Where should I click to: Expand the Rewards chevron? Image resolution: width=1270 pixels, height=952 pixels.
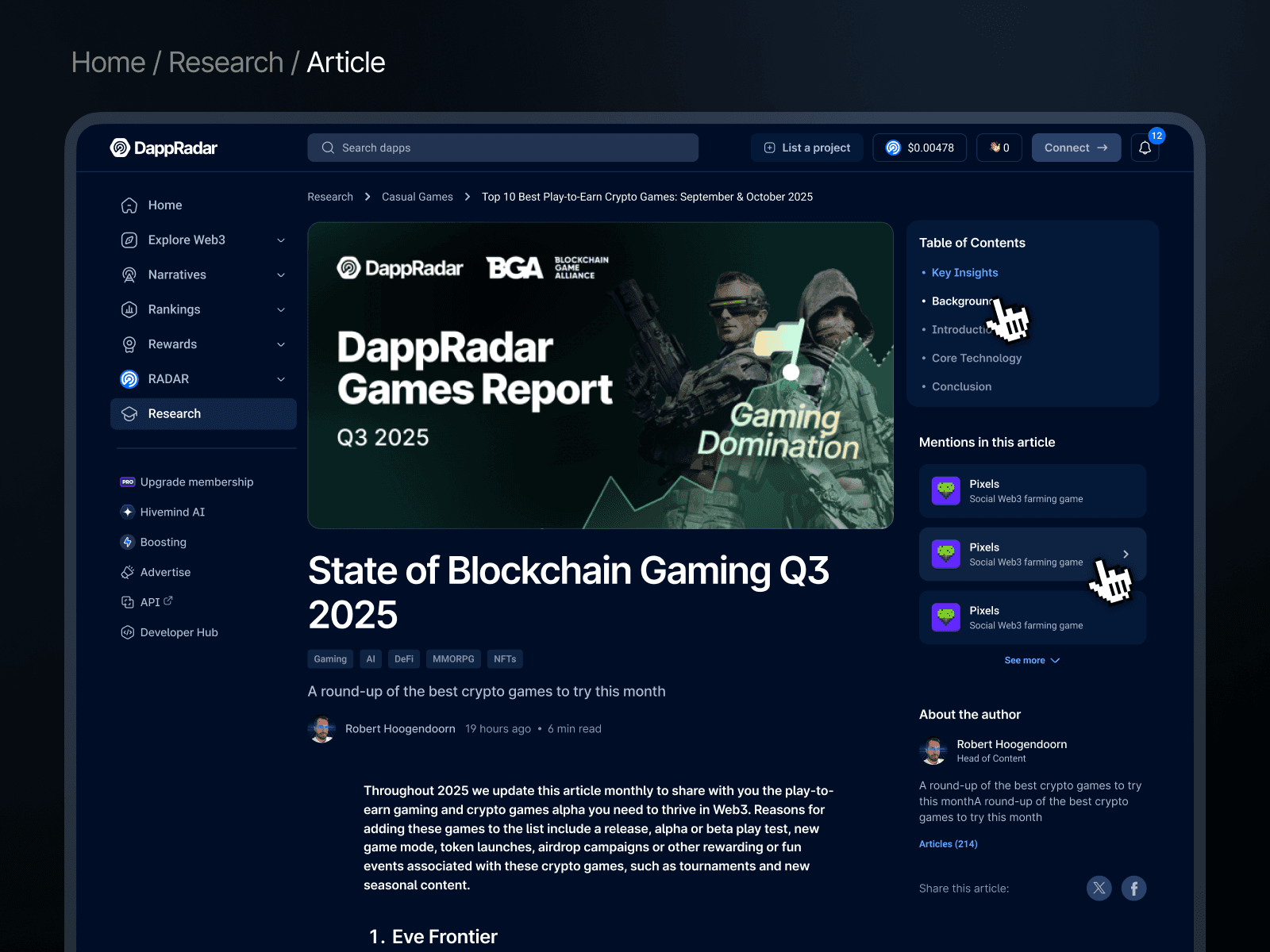point(281,344)
